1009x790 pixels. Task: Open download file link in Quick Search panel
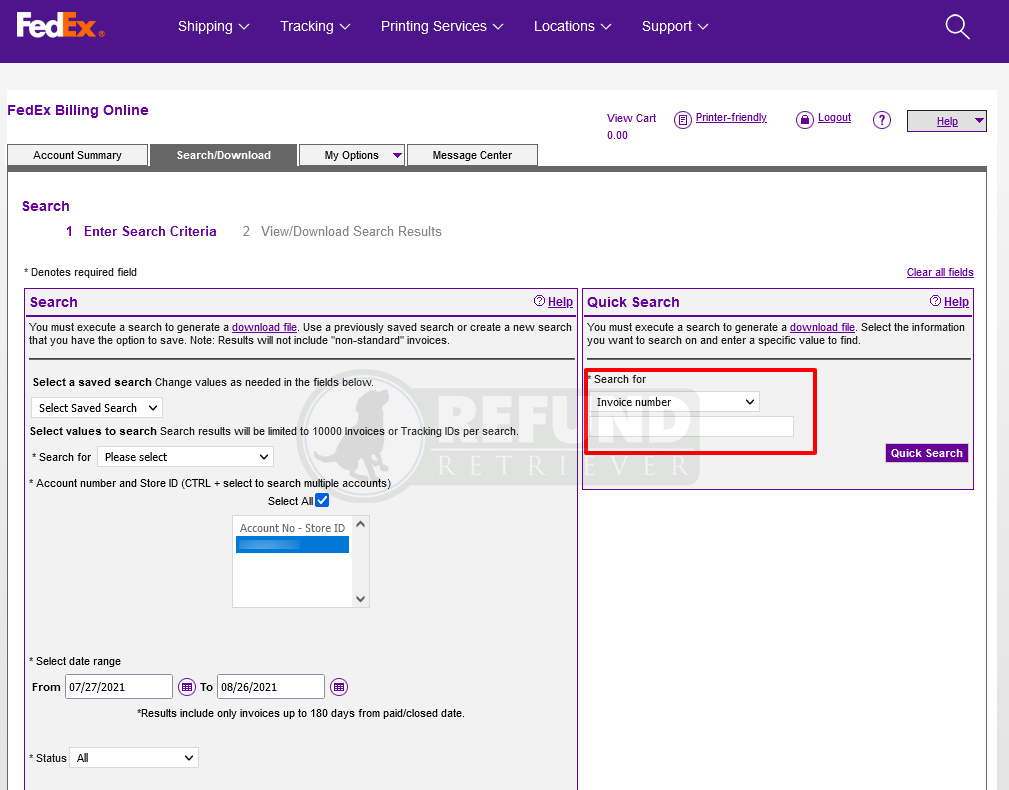(x=822, y=327)
